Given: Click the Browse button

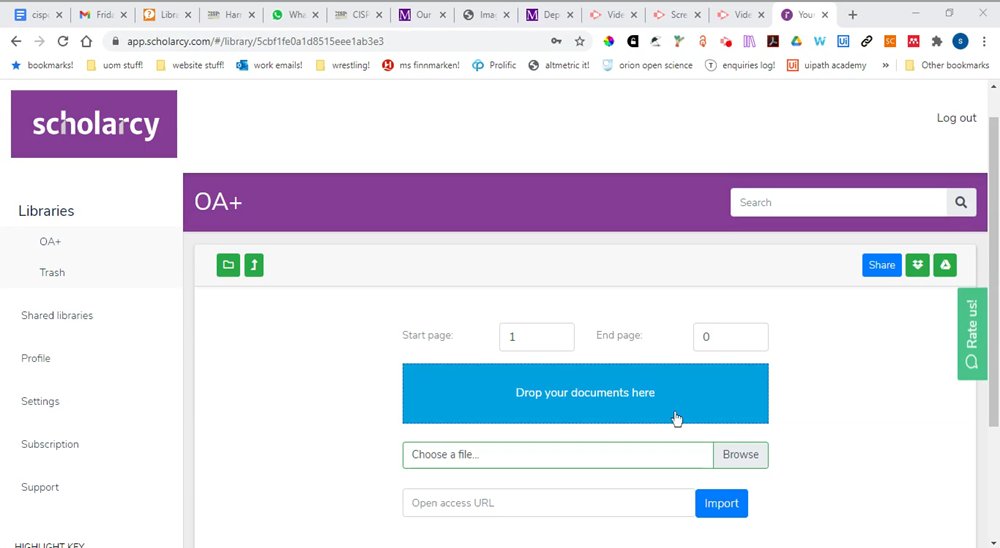Looking at the screenshot, I should tap(740, 455).
